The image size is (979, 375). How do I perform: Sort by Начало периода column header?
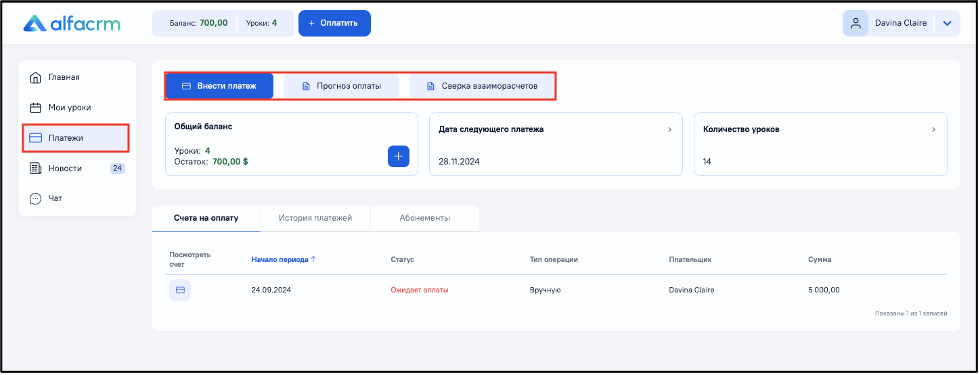283,260
